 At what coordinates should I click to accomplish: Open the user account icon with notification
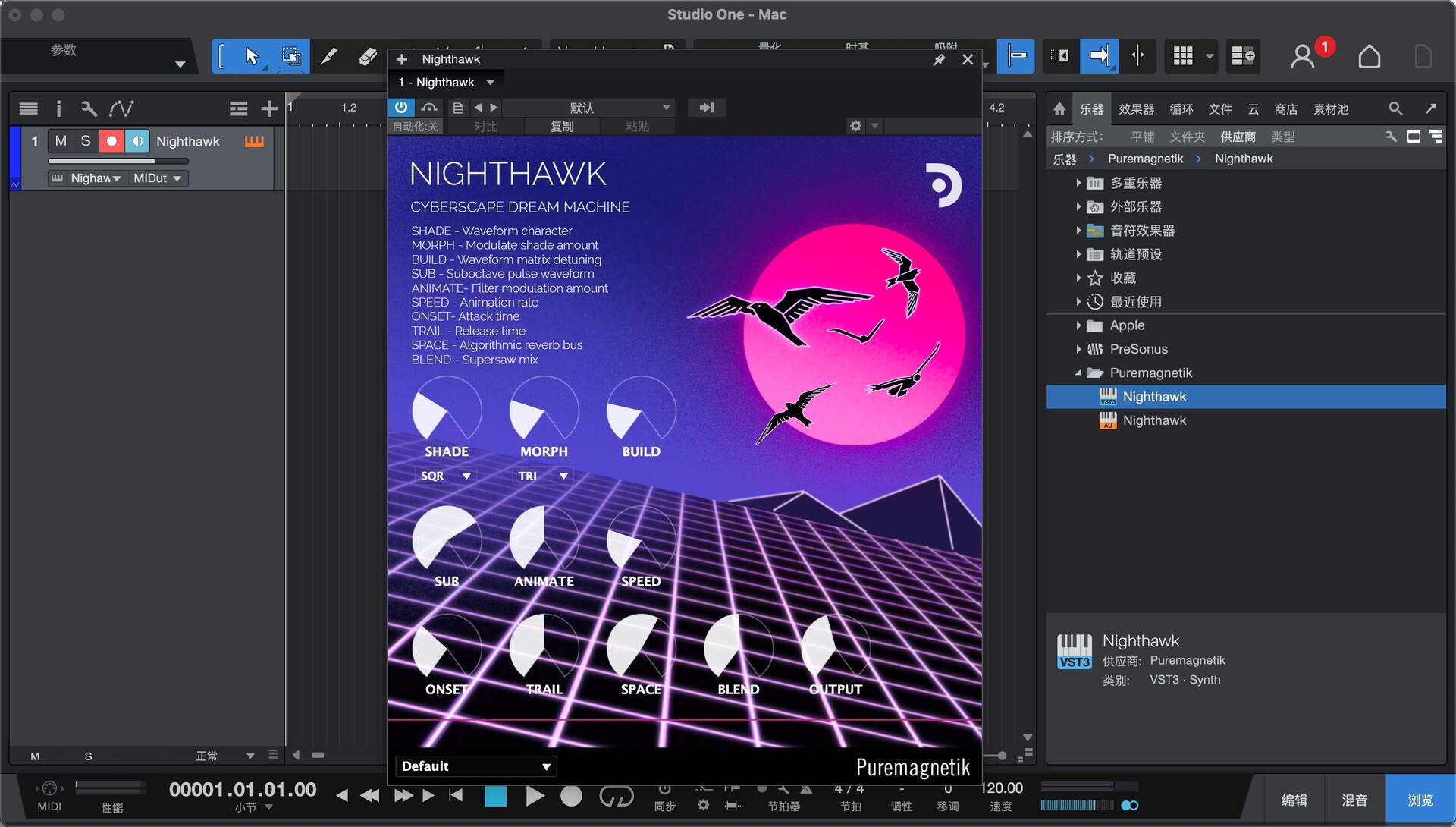1303,57
